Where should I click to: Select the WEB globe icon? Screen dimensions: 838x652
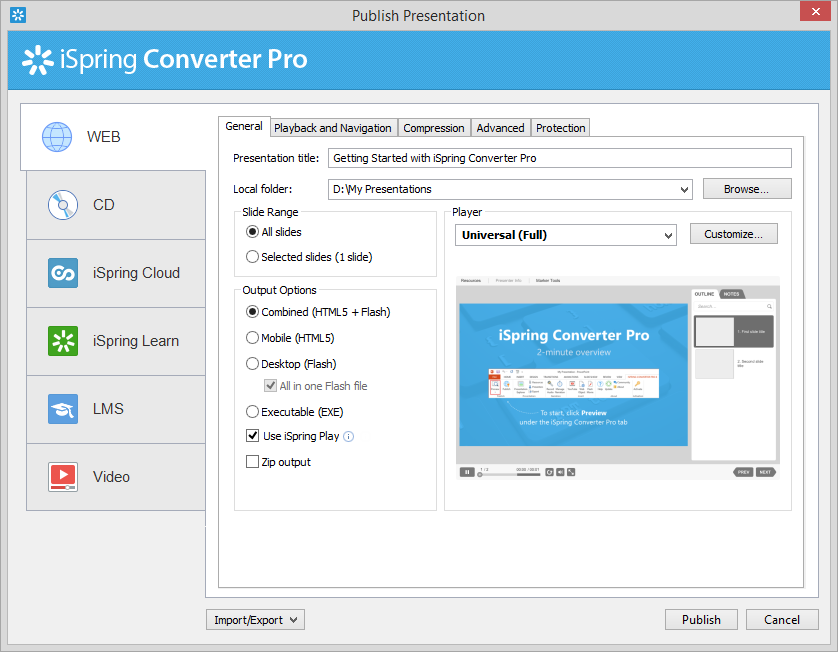57,137
